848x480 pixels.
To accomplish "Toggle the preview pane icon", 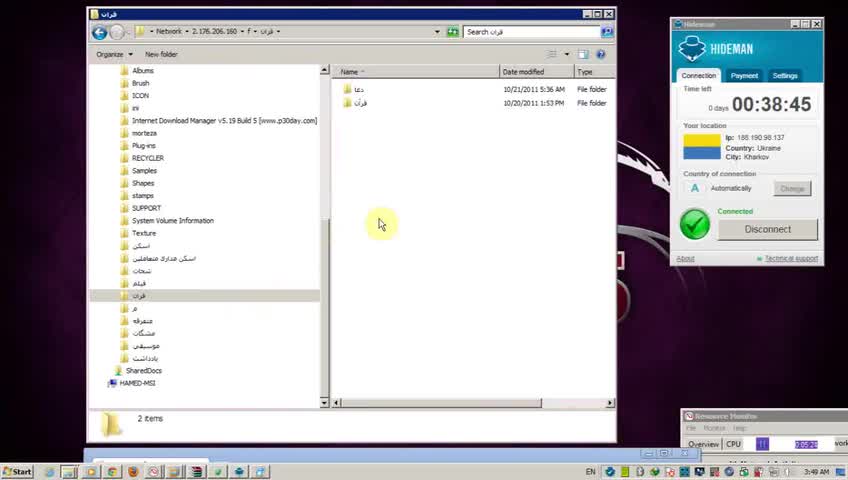I will coord(583,54).
